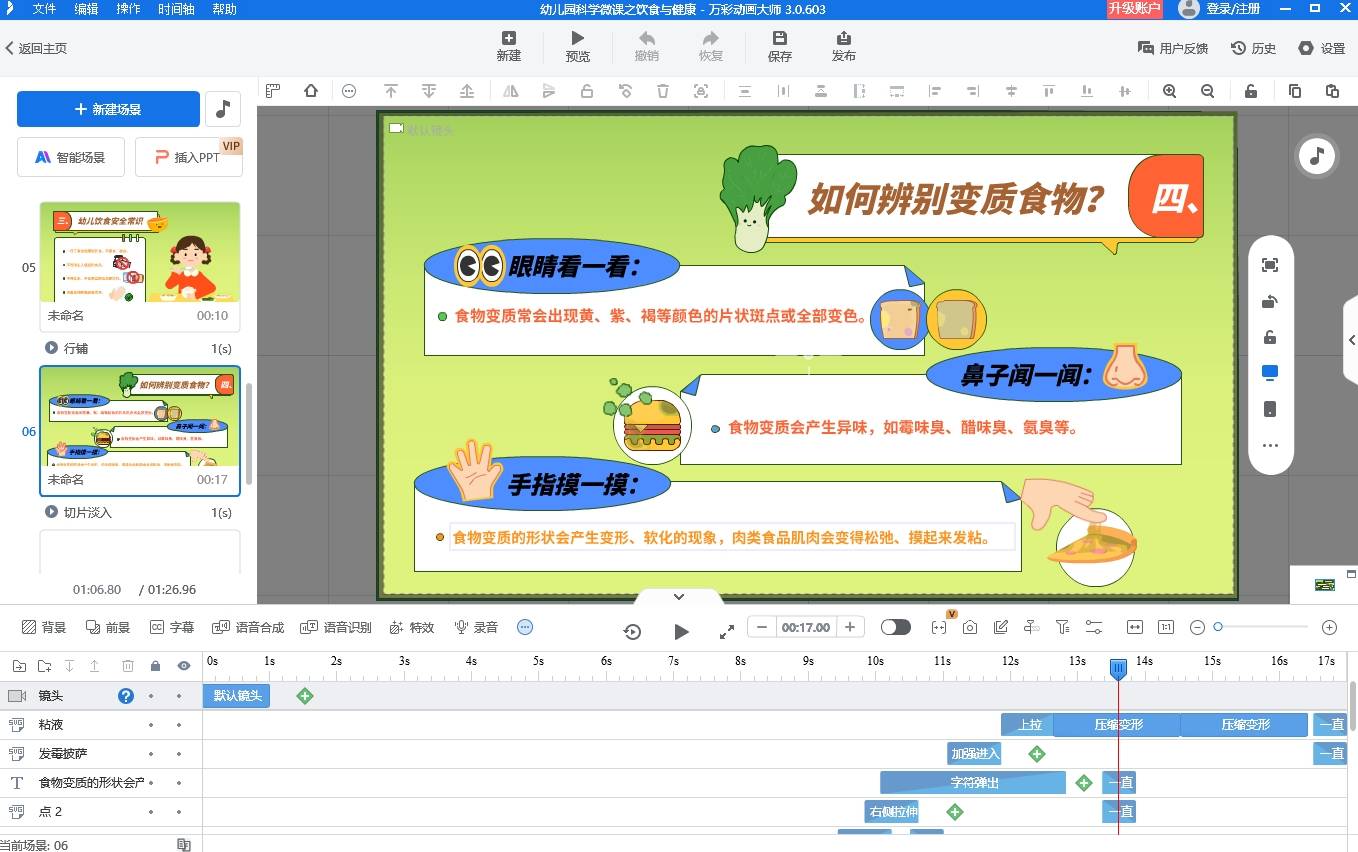Click the timeline zoom slider handle
Image resolution: width=1358 pixels, height=852 pixels.
click(x=1218, y=627)
